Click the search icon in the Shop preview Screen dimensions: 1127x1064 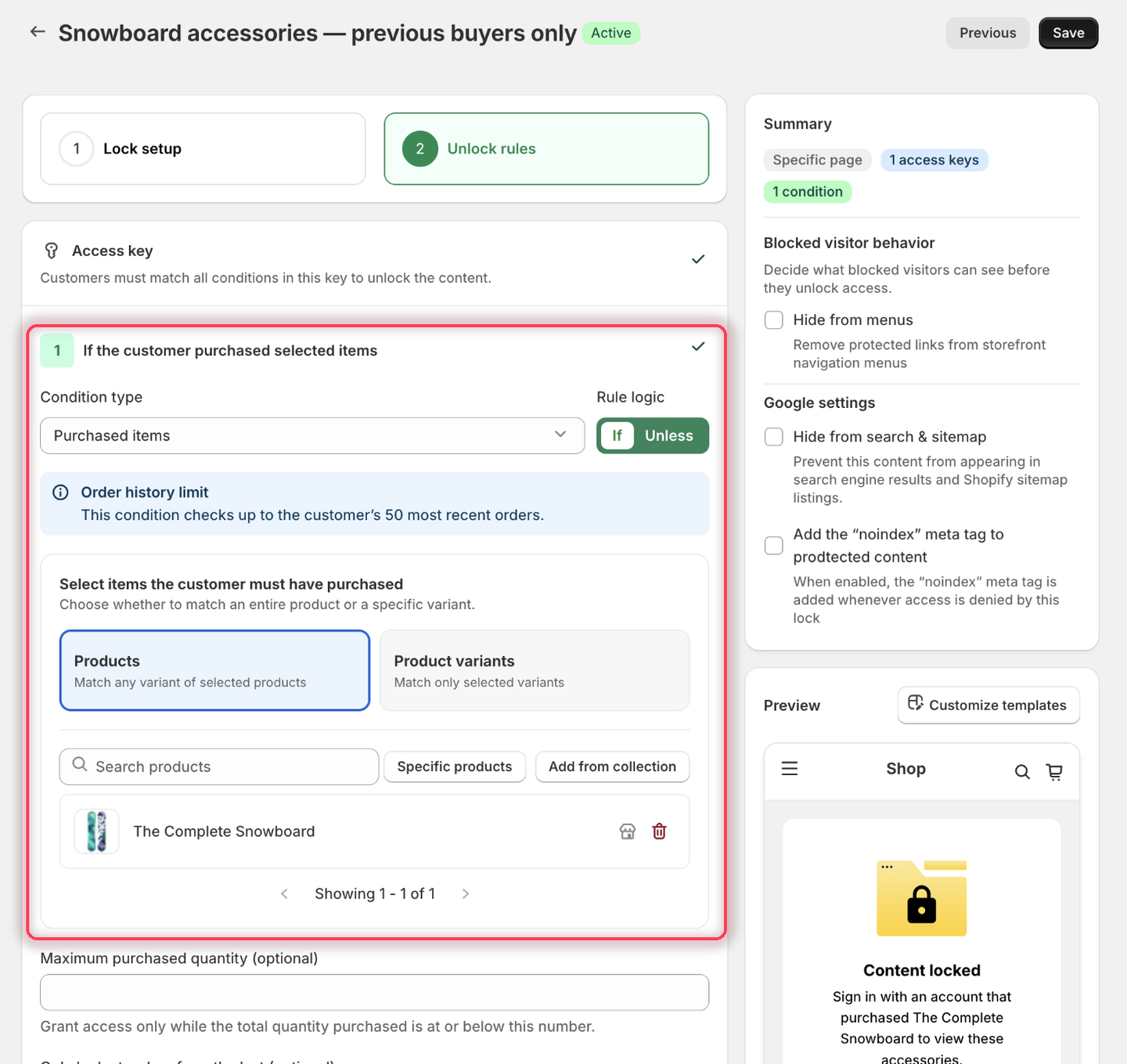(x=1022, y=772)
